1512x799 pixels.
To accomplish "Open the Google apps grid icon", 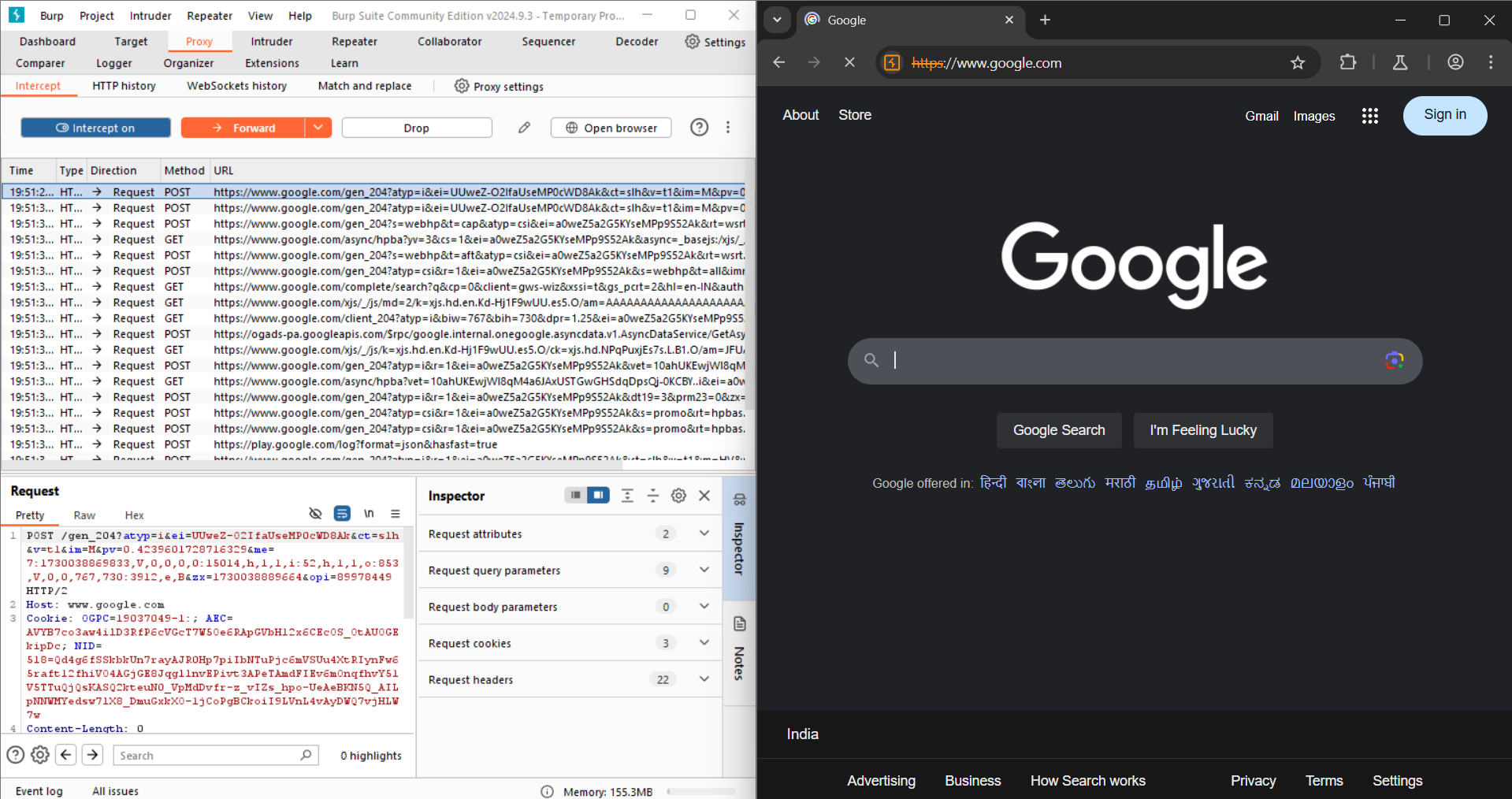I will [x=1369, y=116].
